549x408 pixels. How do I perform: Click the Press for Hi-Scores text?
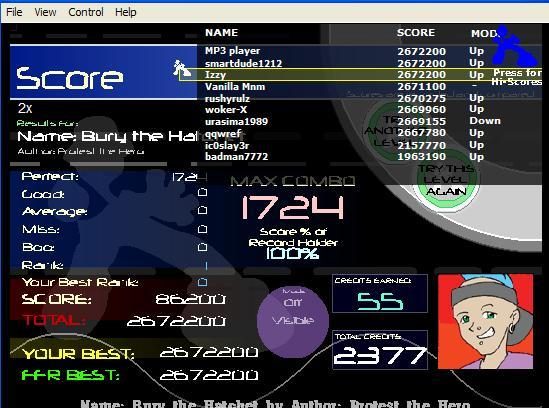[516, 77]
